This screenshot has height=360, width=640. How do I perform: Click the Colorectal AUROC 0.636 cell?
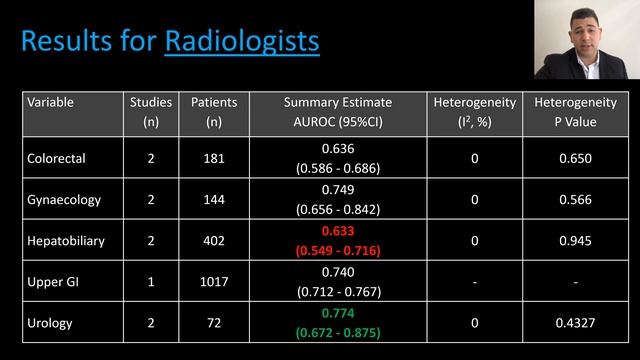338,158
